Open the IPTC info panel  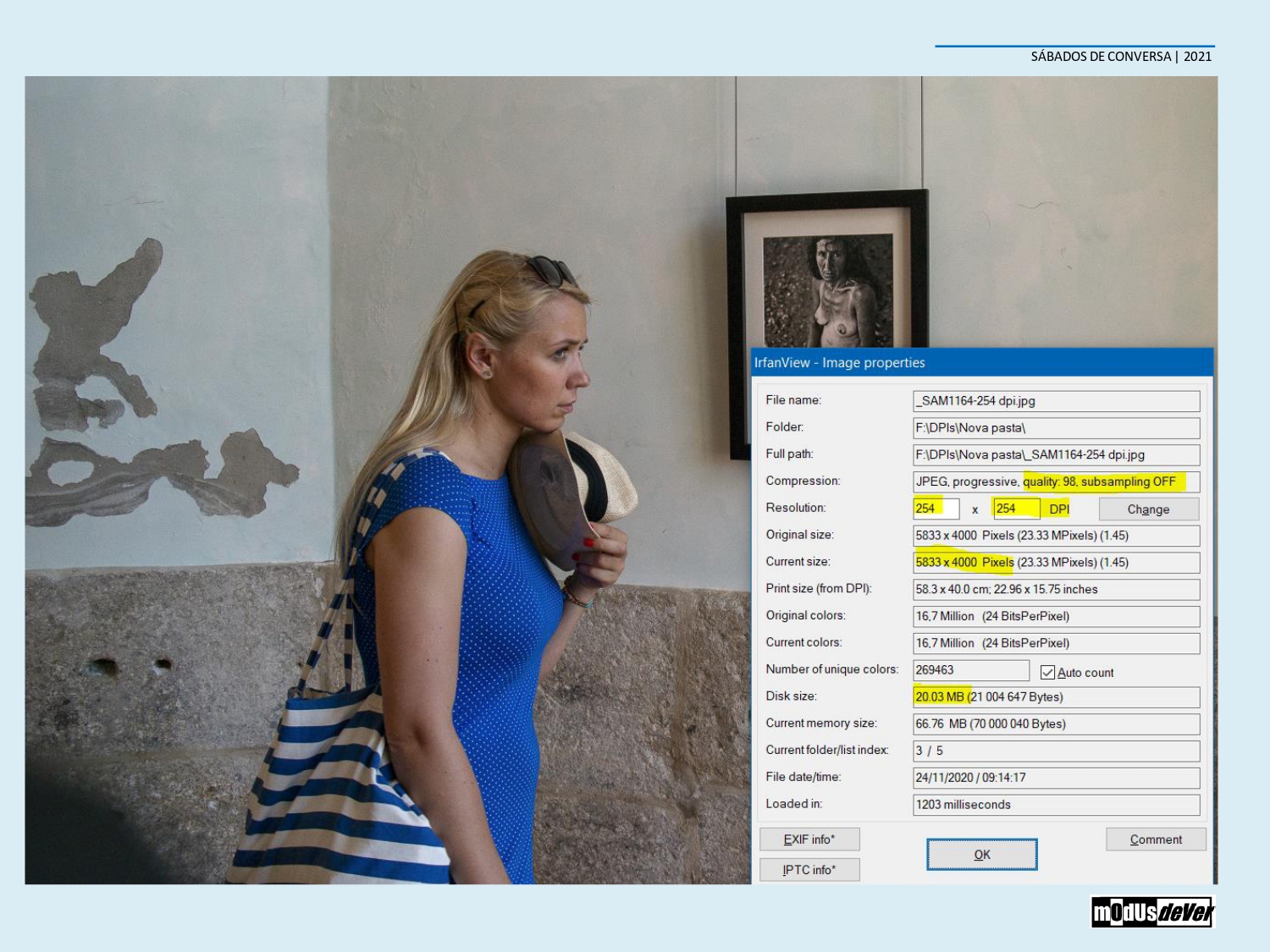pos(809,870)
